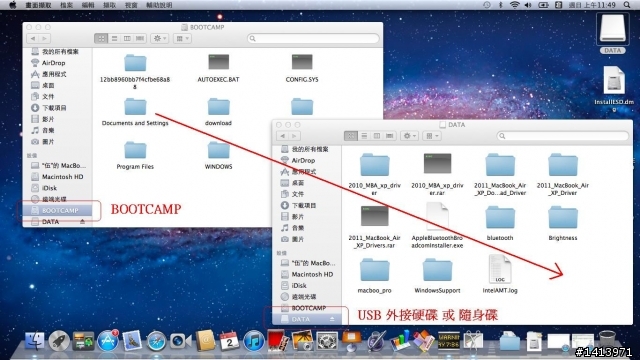
Task: Switch DATA window to list view
Action: point(364,136)
